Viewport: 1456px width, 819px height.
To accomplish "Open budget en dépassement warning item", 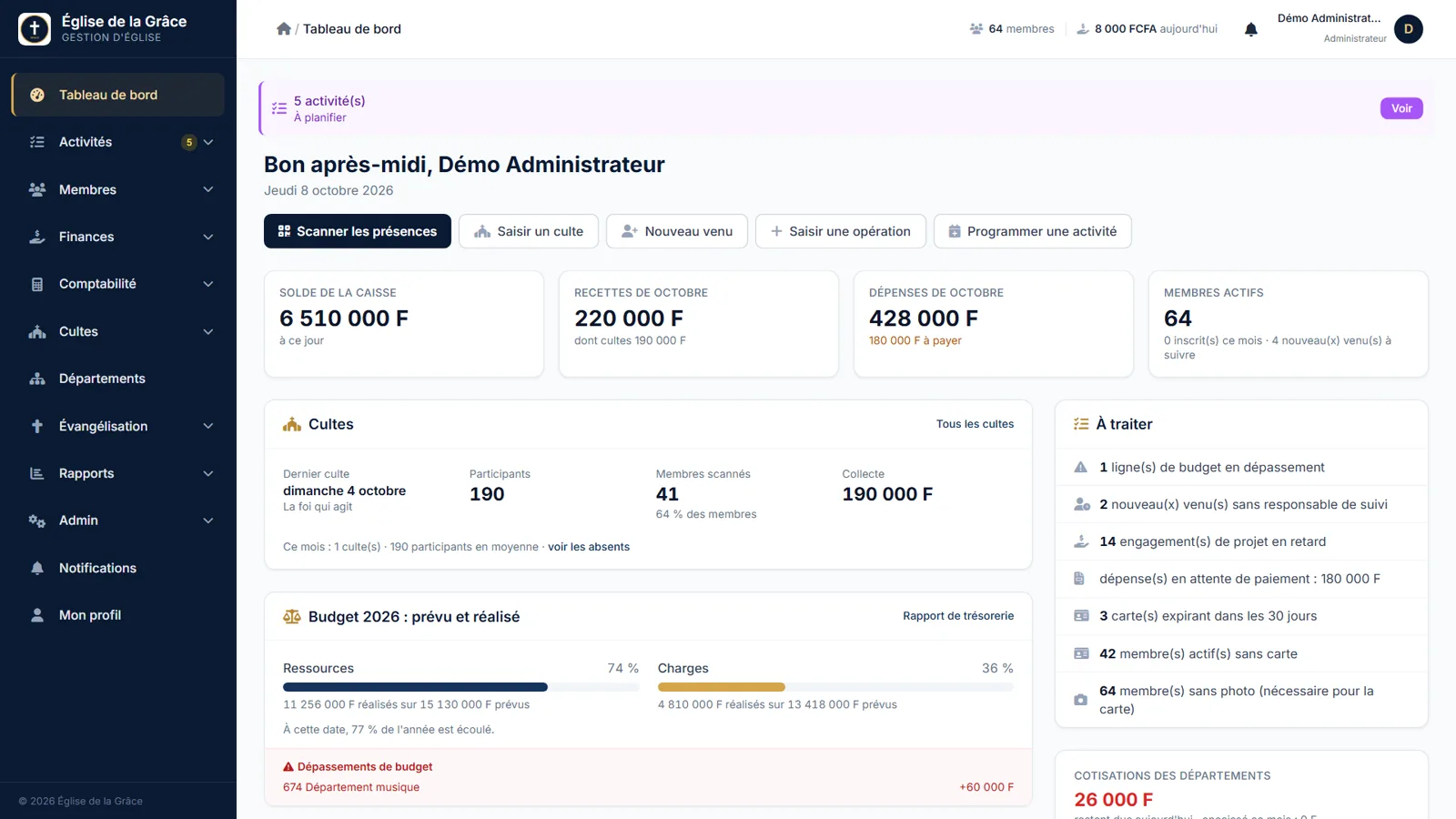I will [x=1241, y=467].
